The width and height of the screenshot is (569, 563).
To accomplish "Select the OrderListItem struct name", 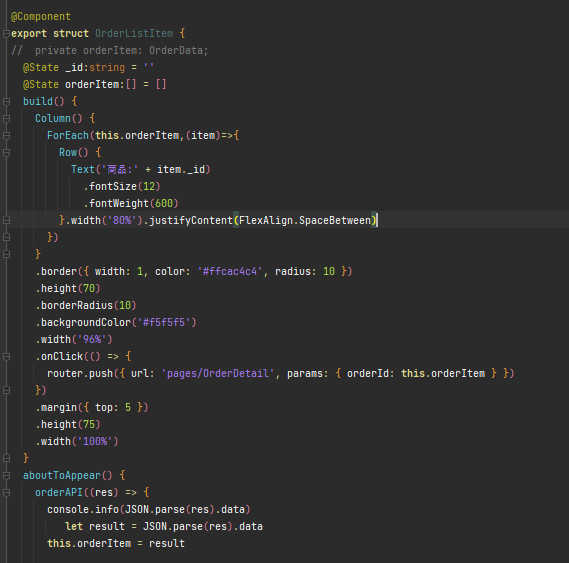I will 134,33.
